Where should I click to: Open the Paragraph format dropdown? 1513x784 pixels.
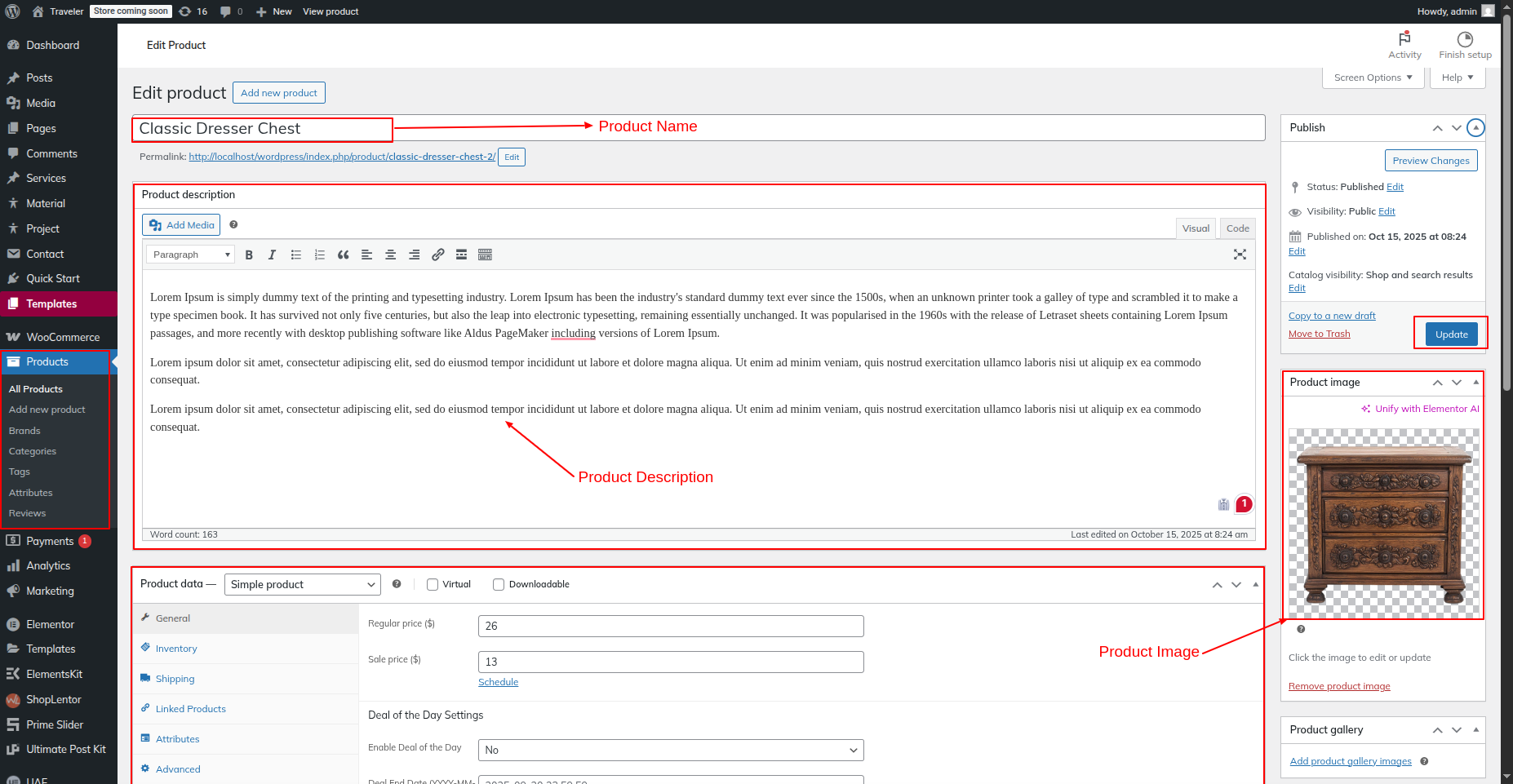click(x=191, y=255)
